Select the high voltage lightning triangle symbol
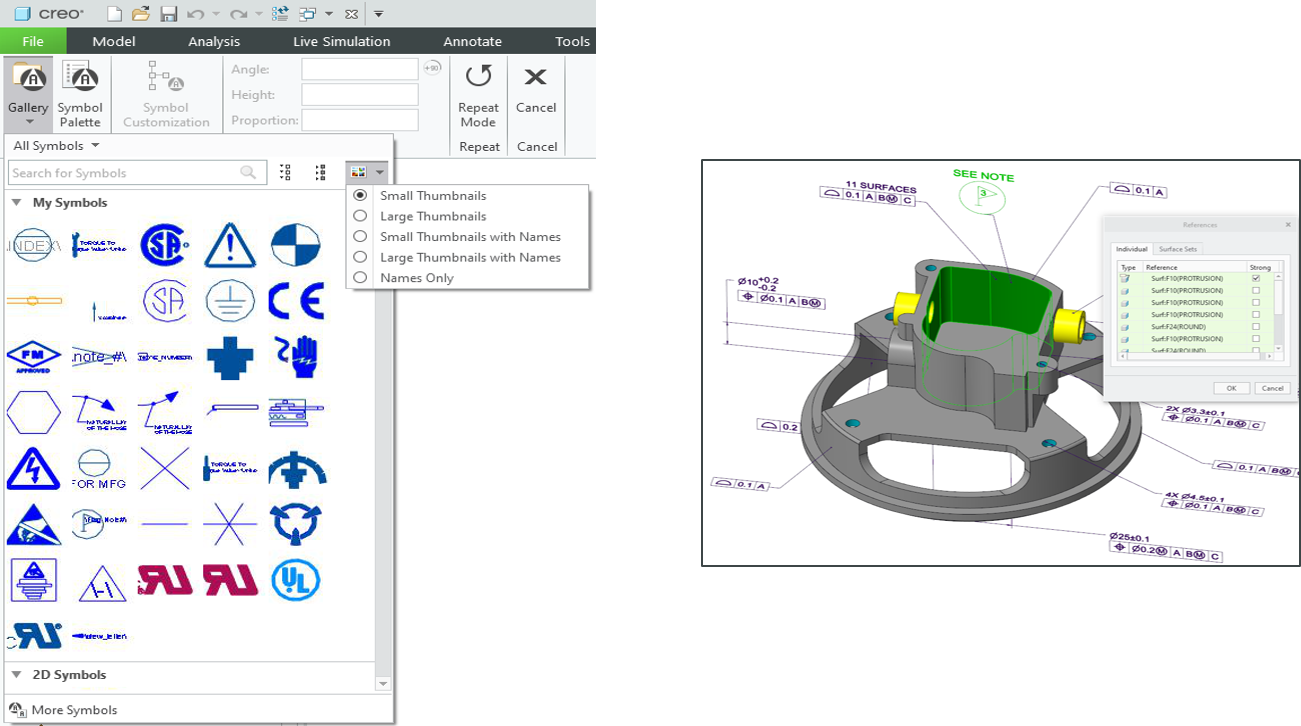The height and width of the screenshot is (726, 1301). pyautogui.click(x=34, y=468)
